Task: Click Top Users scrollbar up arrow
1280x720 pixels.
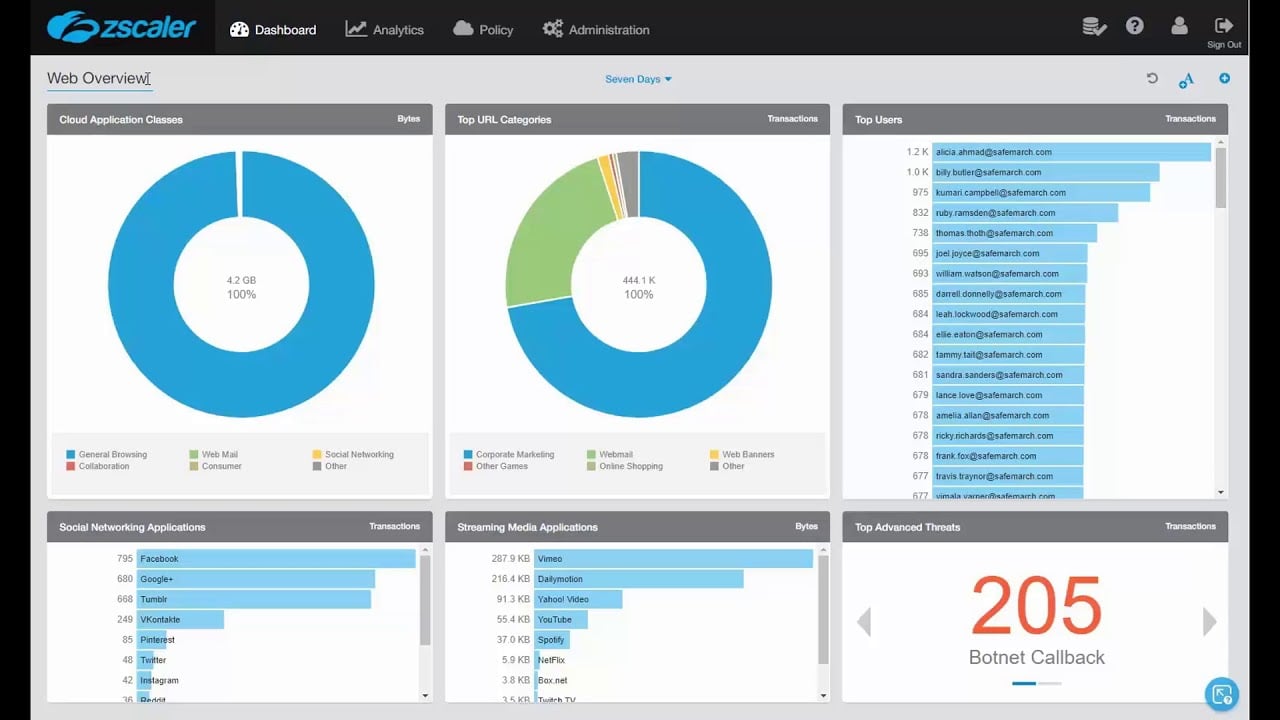Action: [1220, 142]
